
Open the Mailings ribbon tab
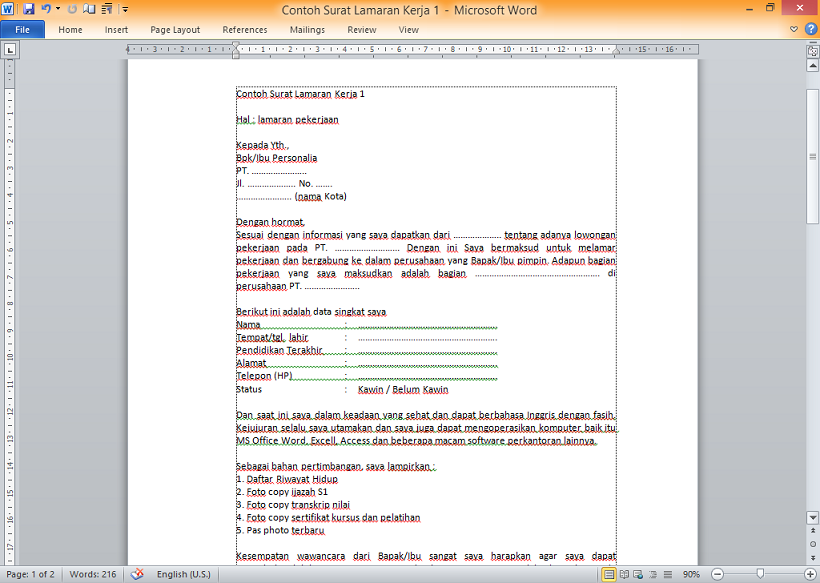(306, 29)
